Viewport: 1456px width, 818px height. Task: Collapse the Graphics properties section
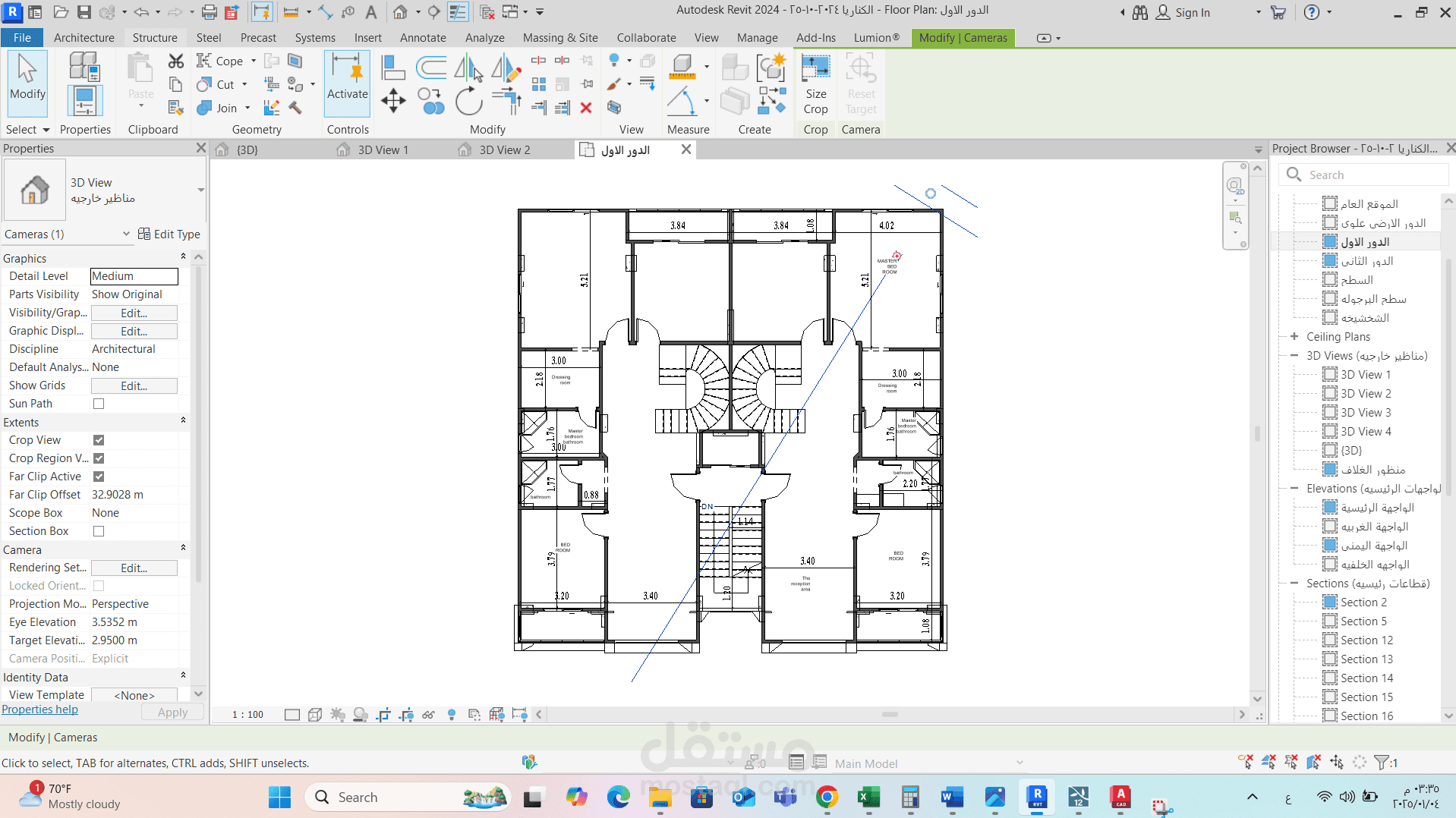(183, 257)
